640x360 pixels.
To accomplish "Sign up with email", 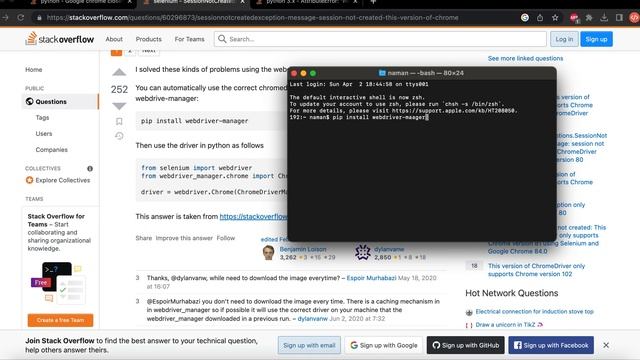I will 309,345.
